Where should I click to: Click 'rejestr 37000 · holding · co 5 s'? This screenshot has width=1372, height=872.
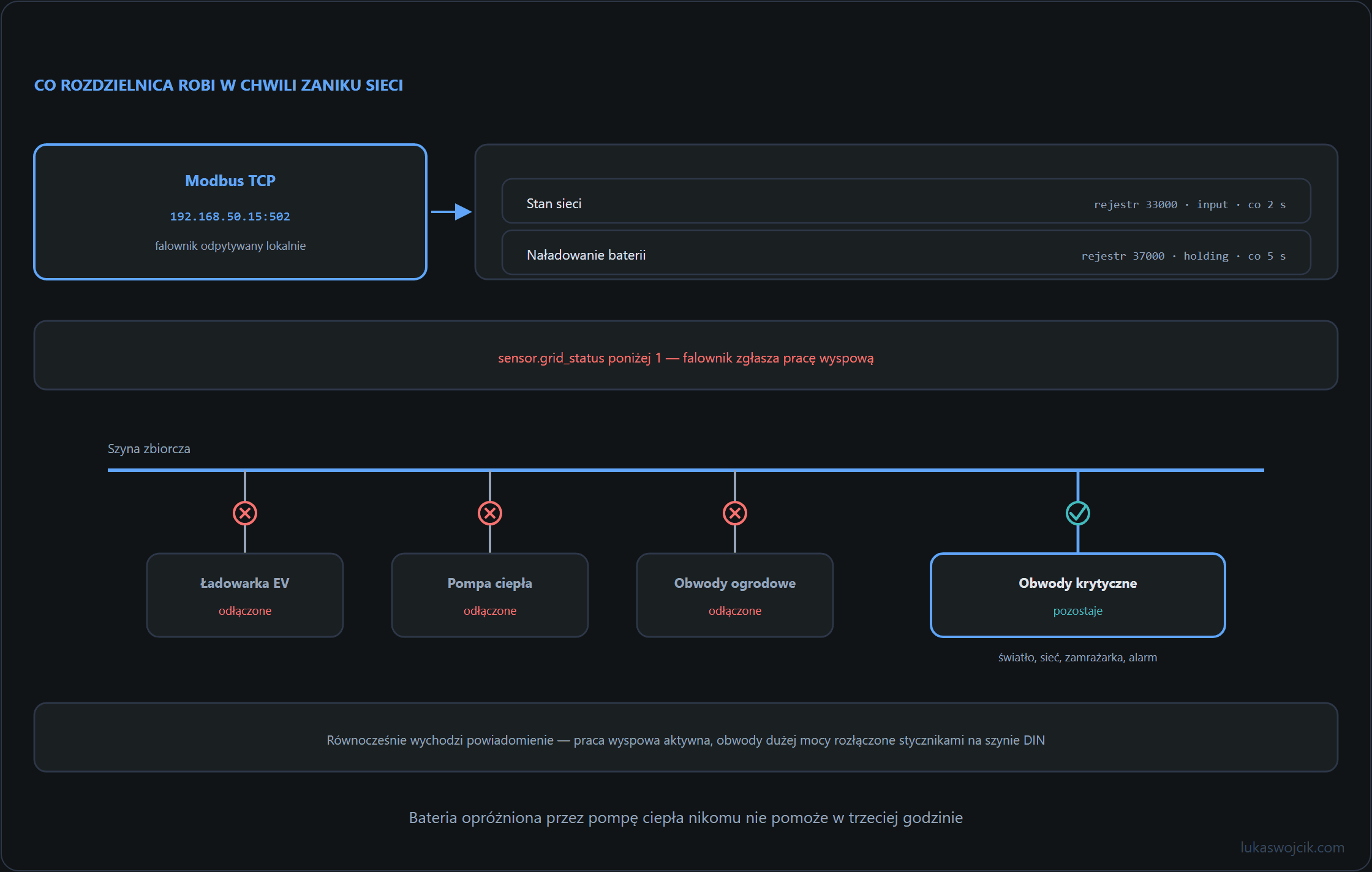point(1183,256)
